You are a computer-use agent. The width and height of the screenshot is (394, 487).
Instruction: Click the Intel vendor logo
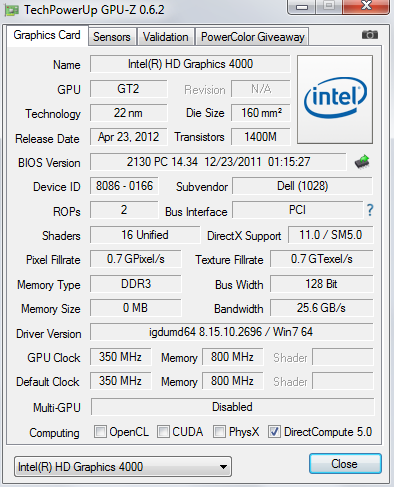(x=335, y=99)
